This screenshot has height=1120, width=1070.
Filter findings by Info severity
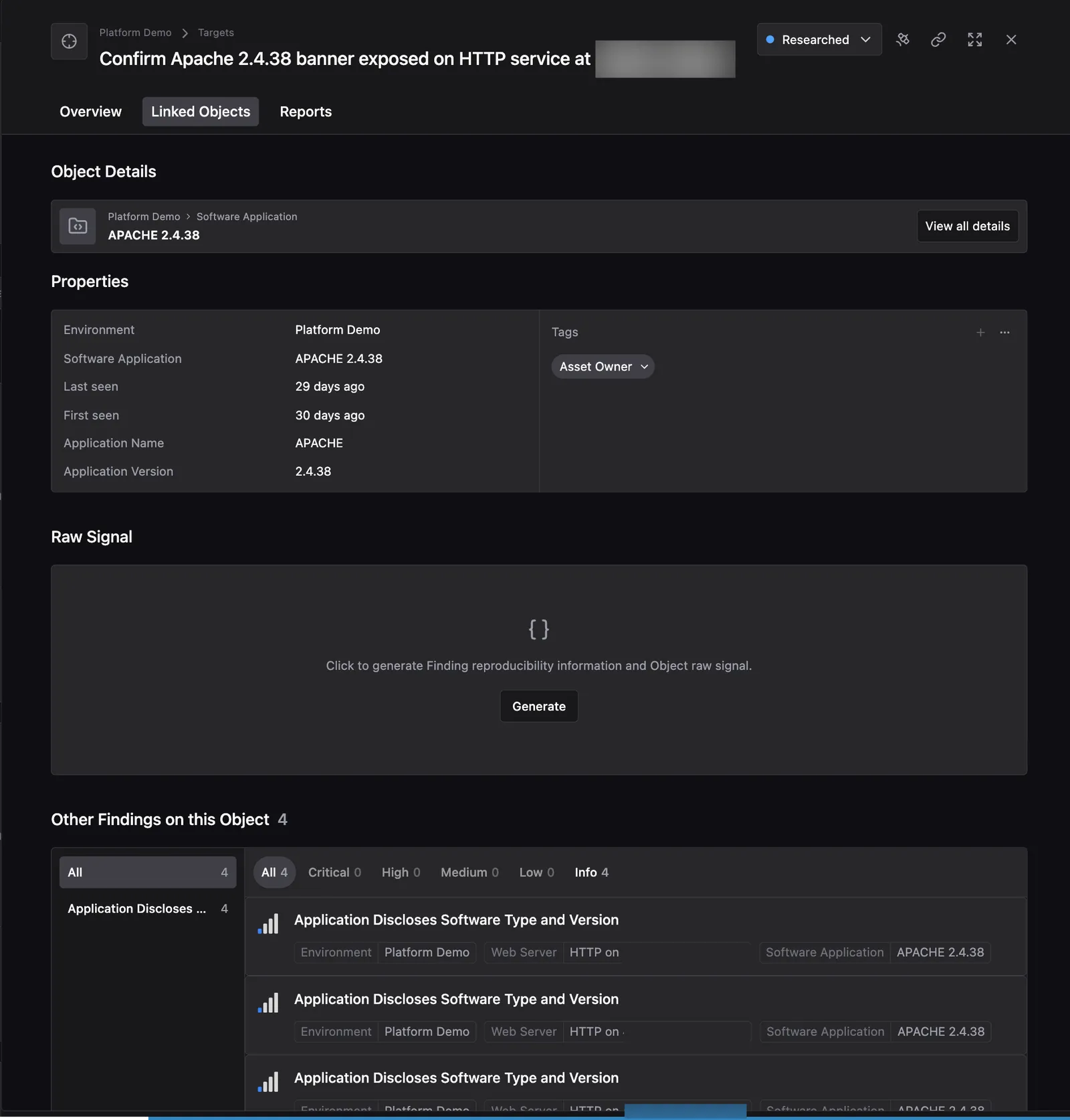[x=591, y=872]
